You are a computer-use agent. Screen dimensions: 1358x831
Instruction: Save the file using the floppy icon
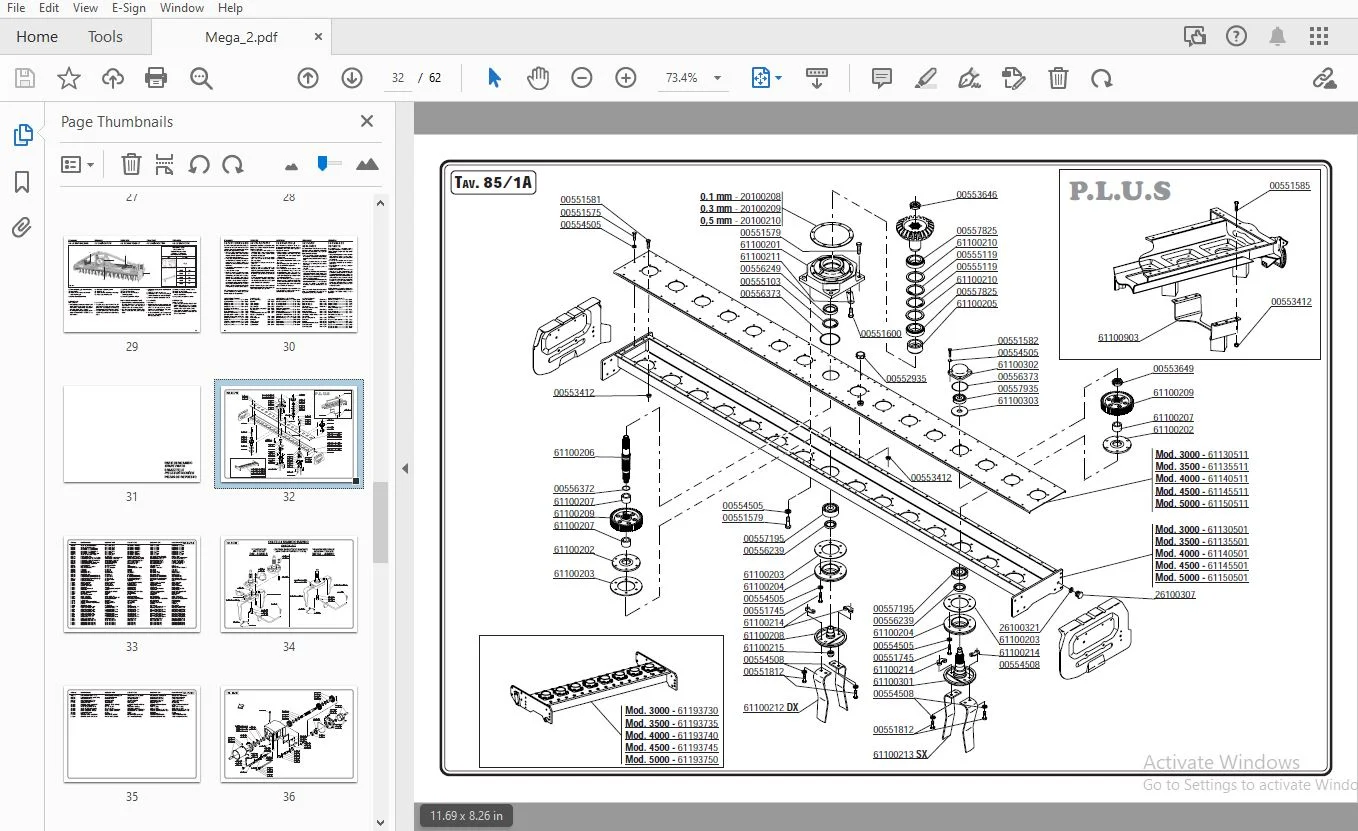point(25,78)
